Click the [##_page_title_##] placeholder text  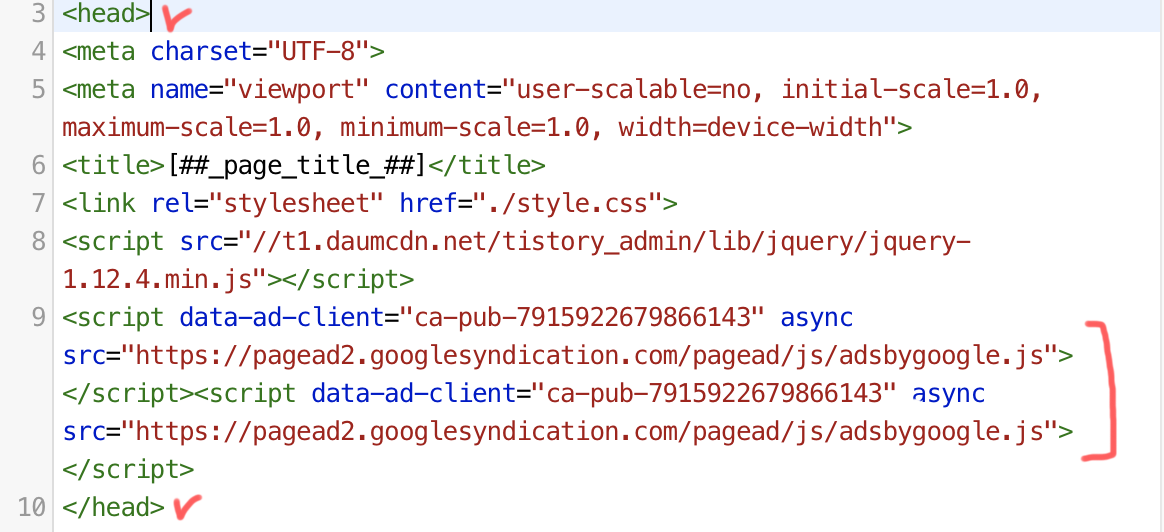coord(296,165)
